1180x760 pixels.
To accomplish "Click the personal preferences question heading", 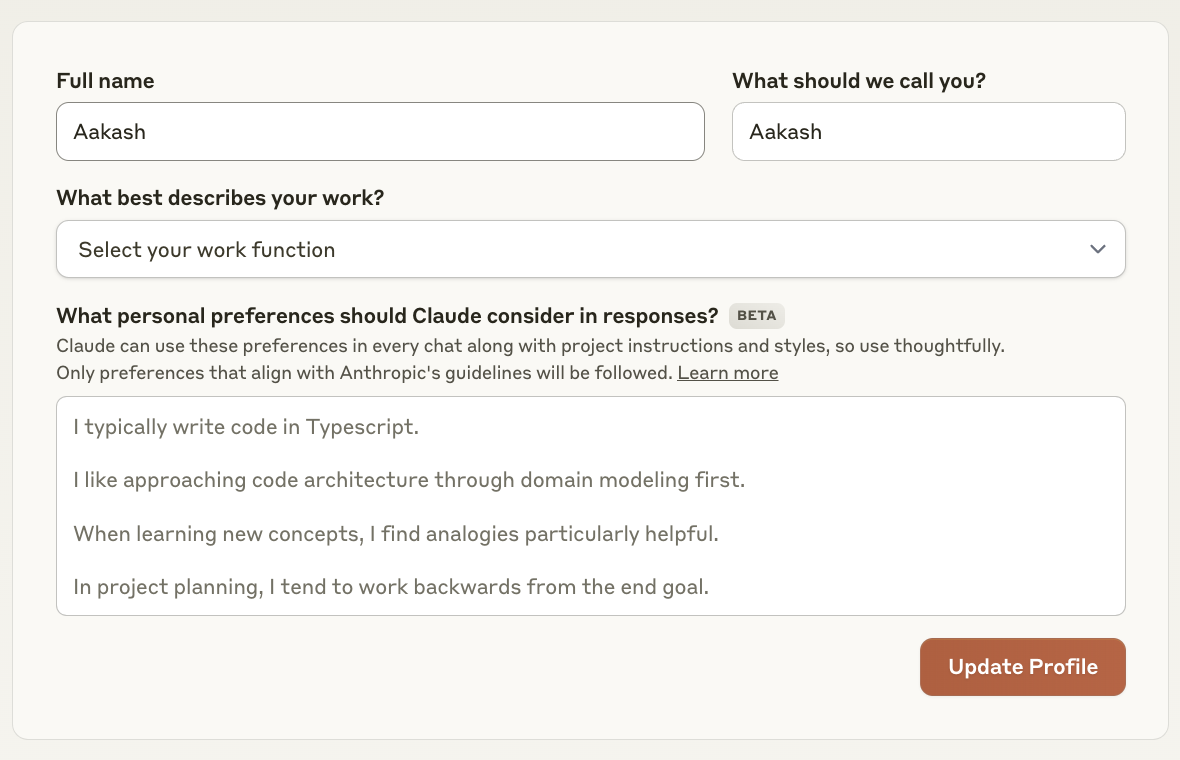I will point(387,316).
